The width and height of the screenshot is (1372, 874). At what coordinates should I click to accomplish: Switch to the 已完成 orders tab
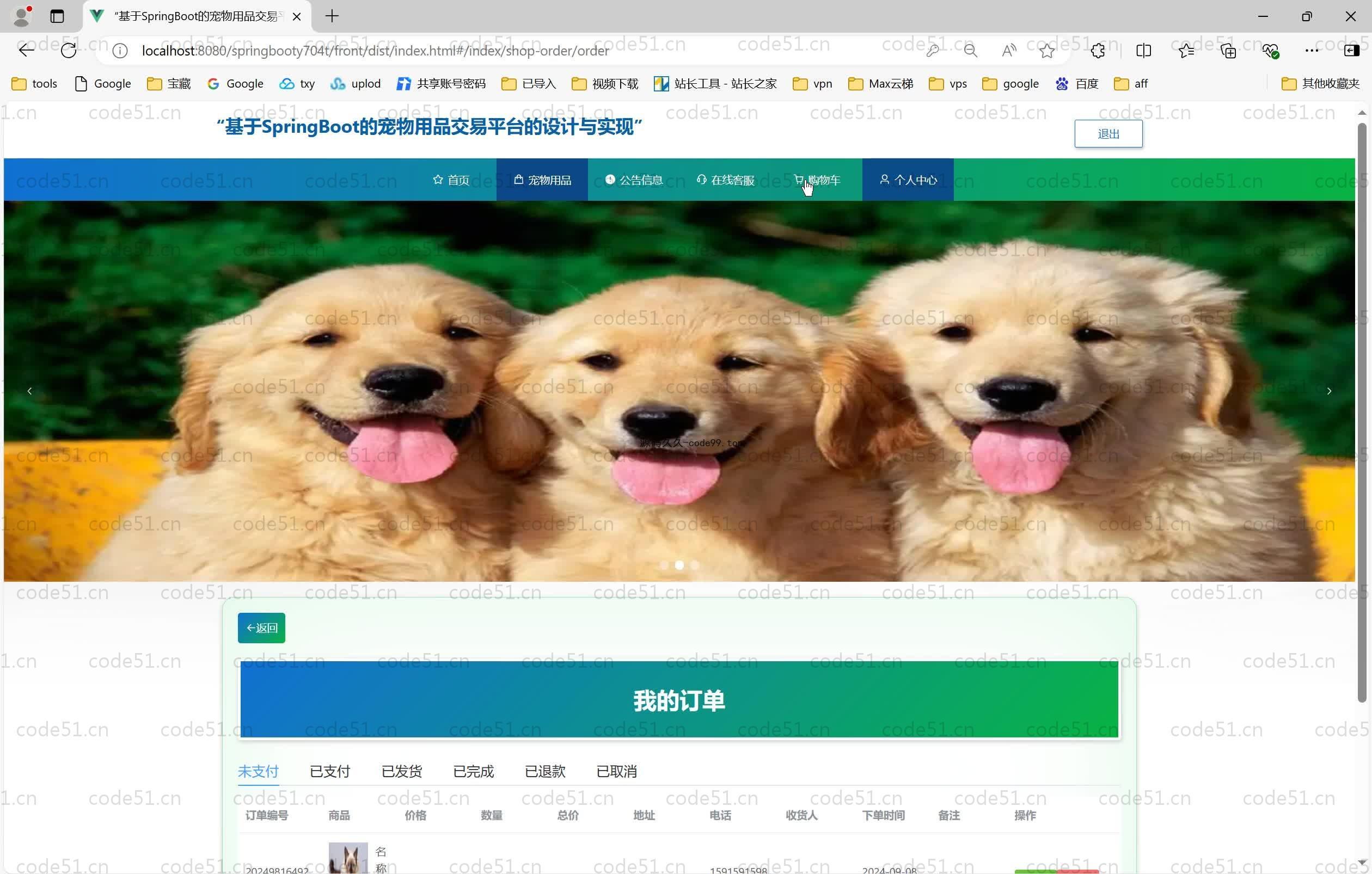[474, 772]
